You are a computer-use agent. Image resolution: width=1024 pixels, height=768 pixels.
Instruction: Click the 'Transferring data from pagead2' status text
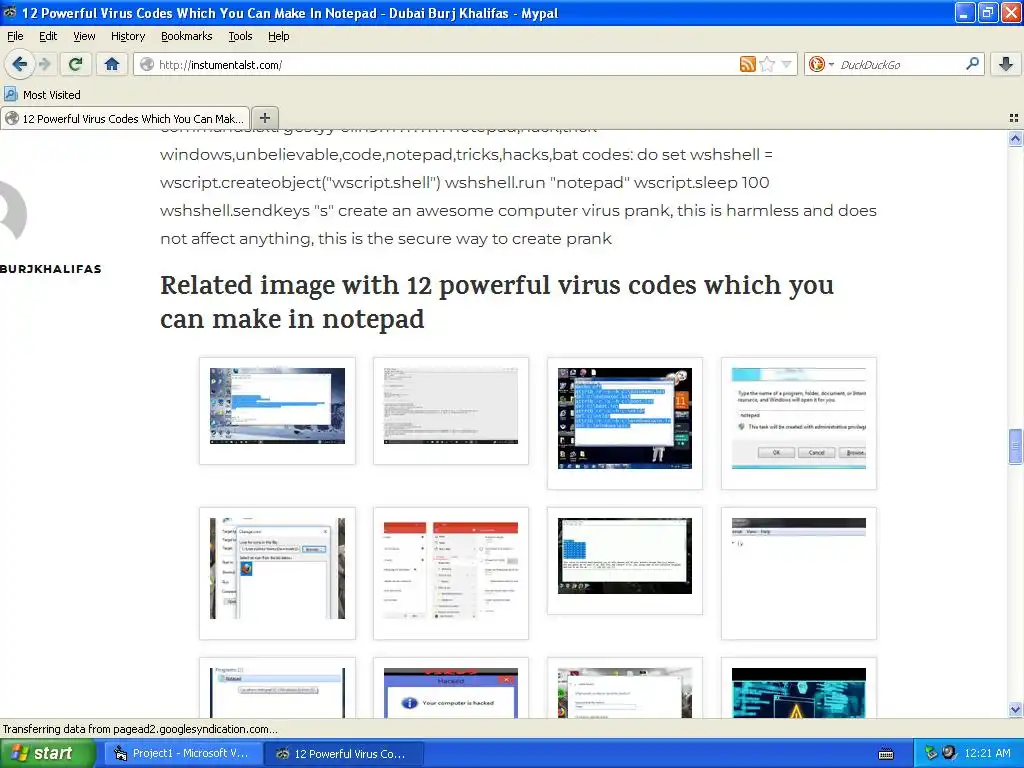(x=140, y=729)
